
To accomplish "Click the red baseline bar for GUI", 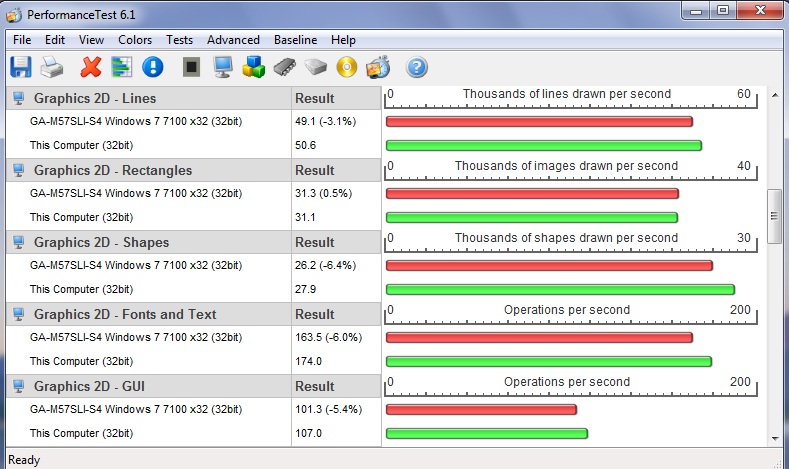I will coord(481,409).
